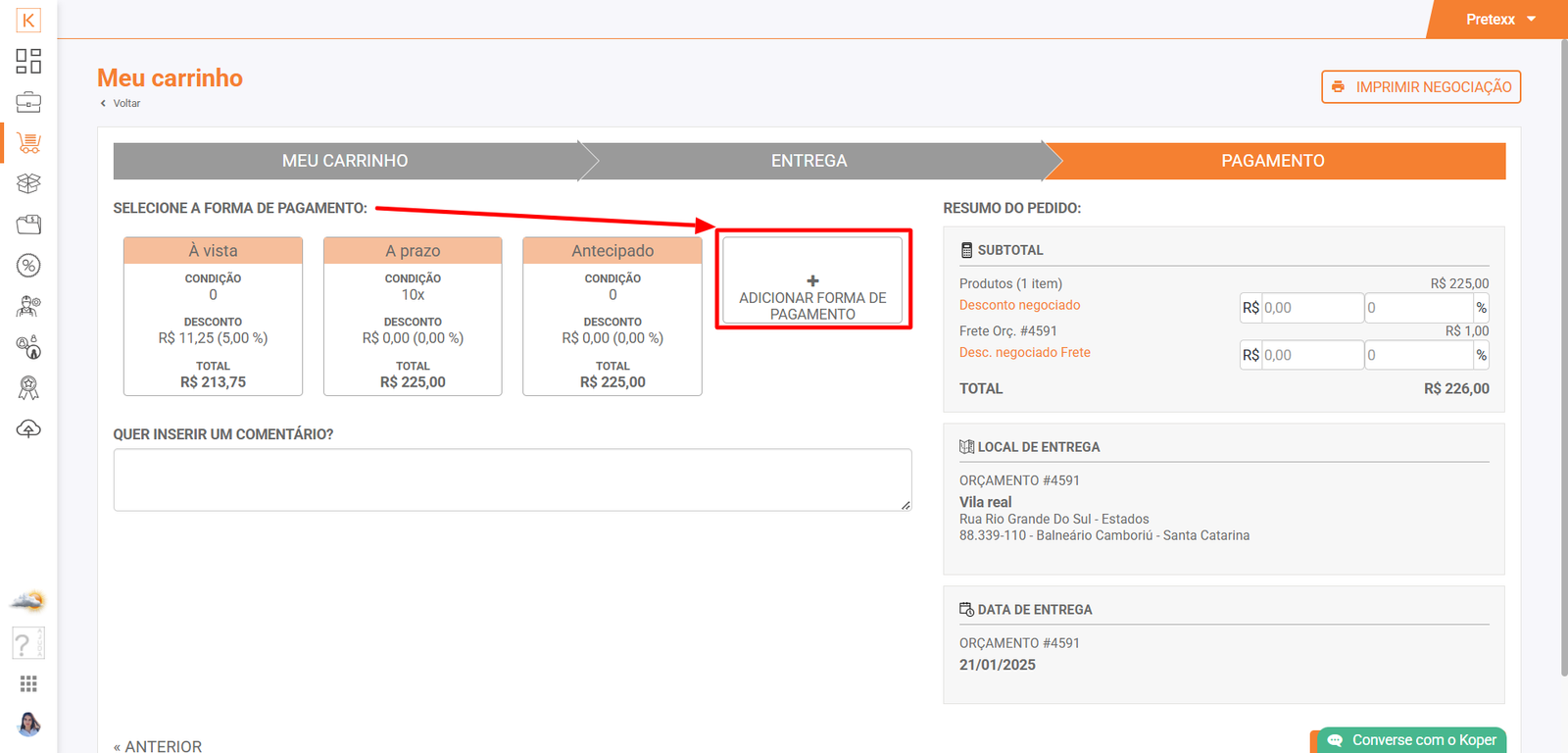Choose the A prazo payment card
This screenshot has height=753, width=1568.
[x=413, y=316]
